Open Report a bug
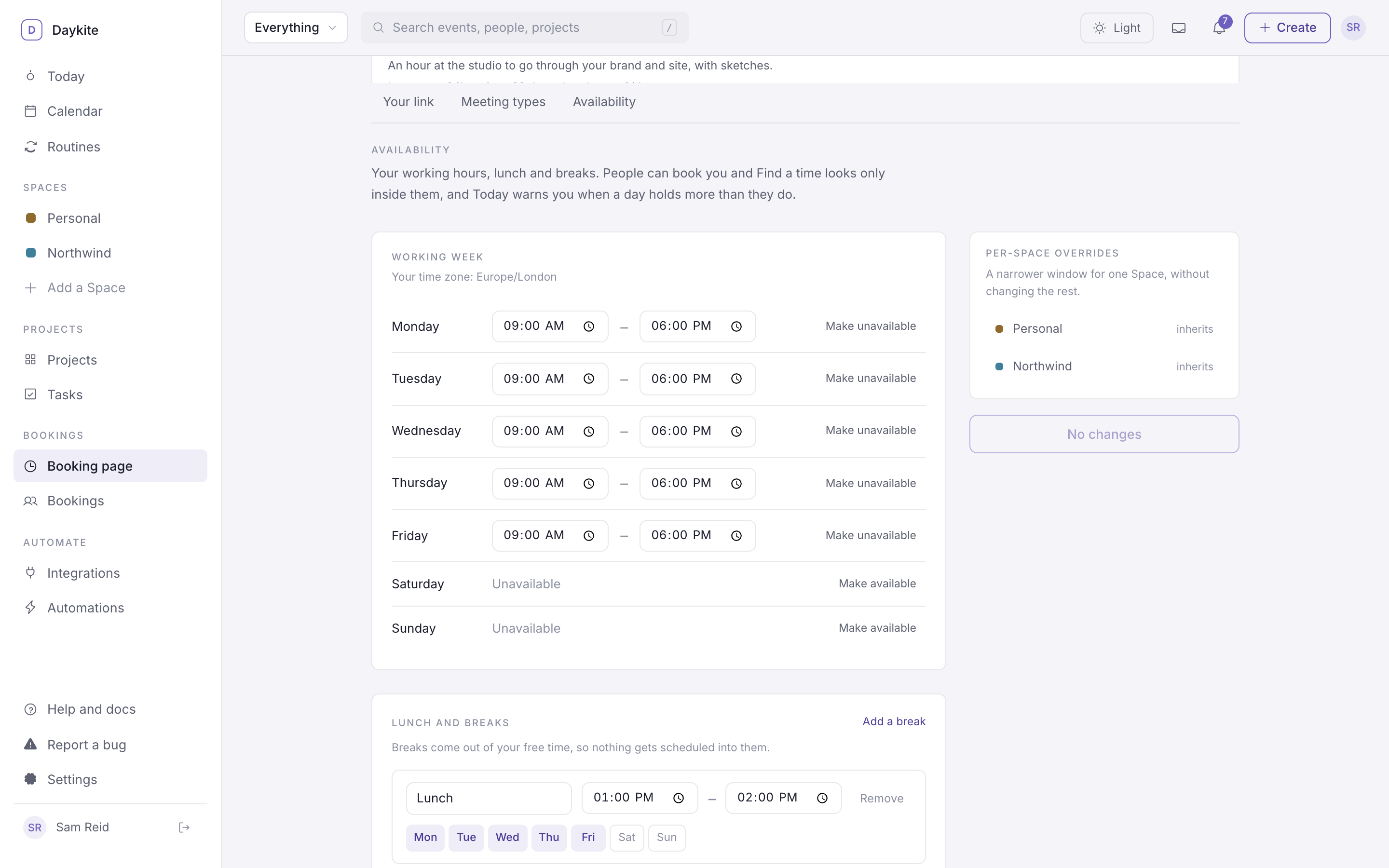Screen dimensions: 1389x868 pos(110,745)
